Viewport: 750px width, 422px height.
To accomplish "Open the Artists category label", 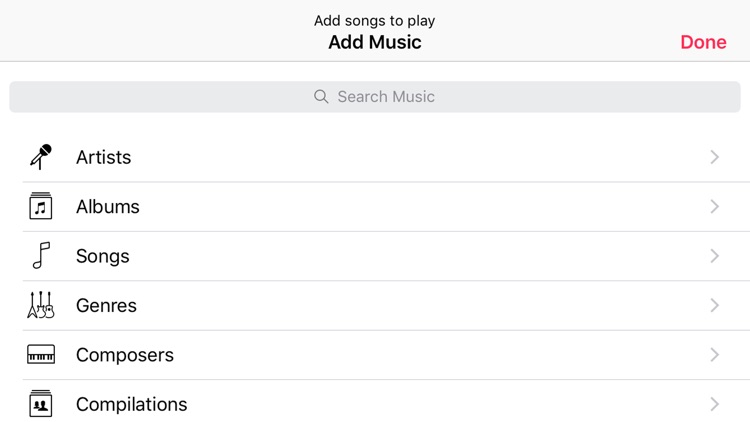I will 104,157.
